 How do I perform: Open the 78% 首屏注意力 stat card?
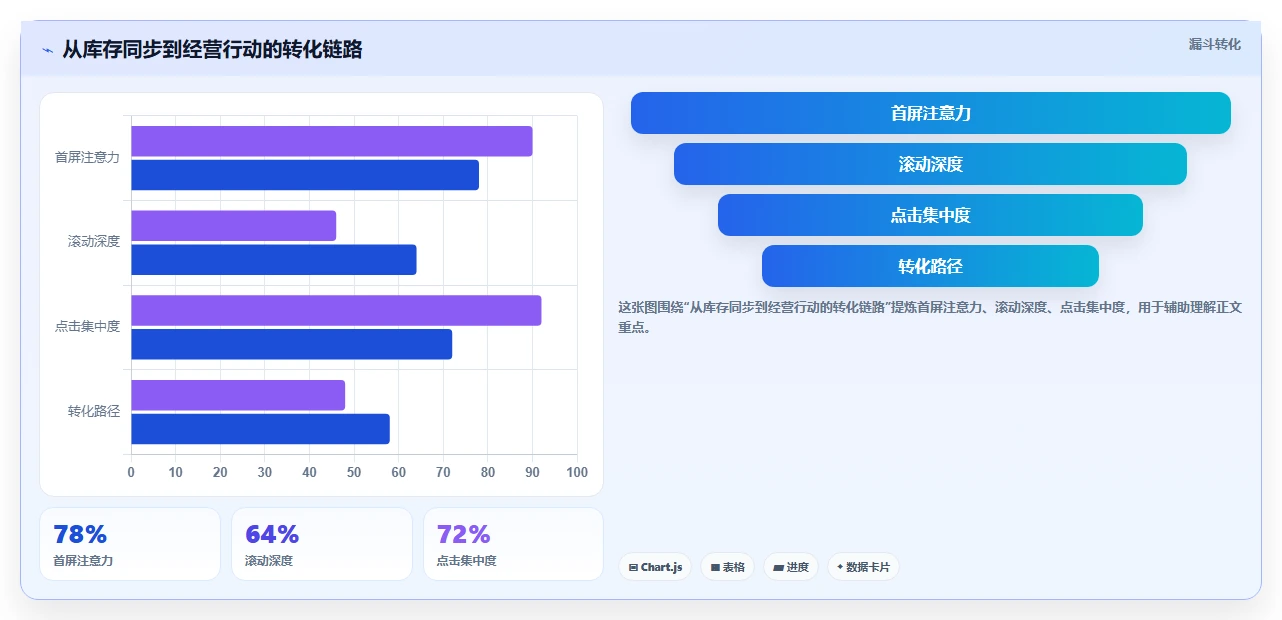tap(130, 544)
